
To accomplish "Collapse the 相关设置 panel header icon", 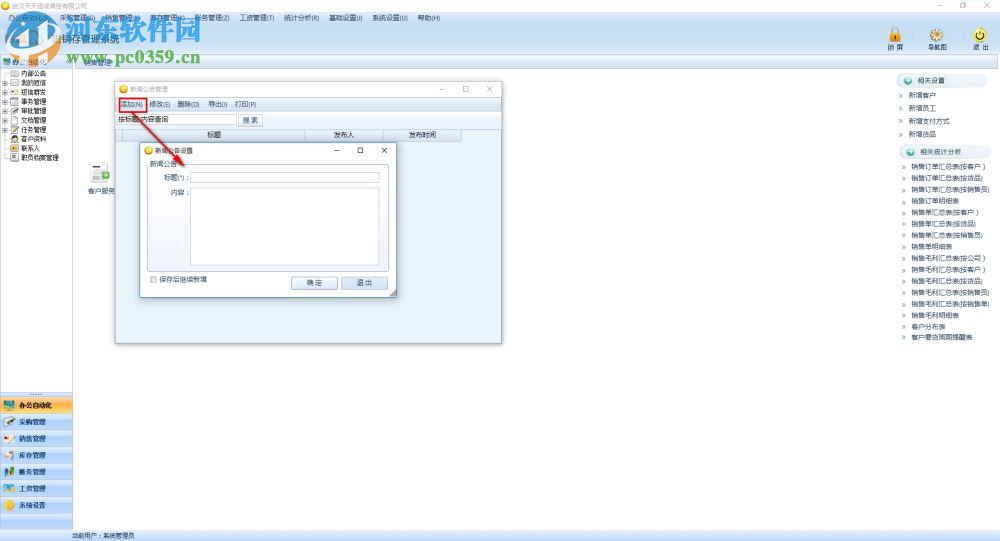I will (x=908, y=81).
